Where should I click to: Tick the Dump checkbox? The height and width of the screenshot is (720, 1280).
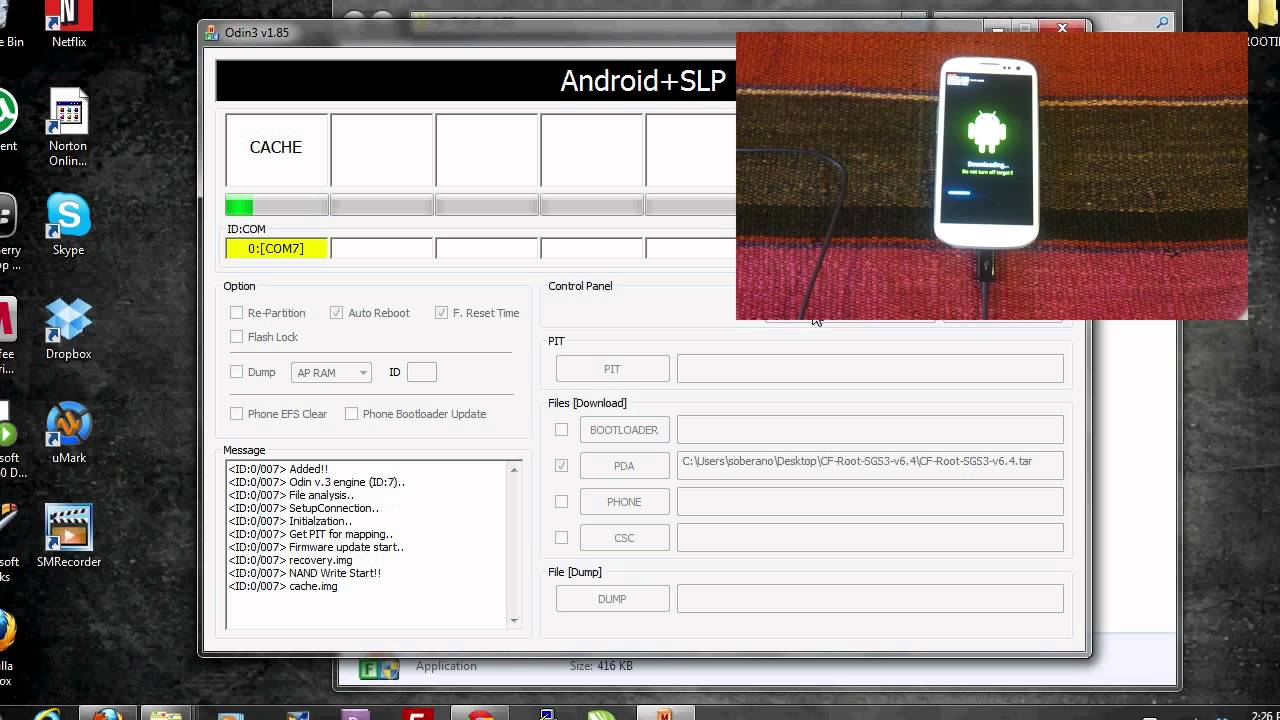[x=237, y=372]
